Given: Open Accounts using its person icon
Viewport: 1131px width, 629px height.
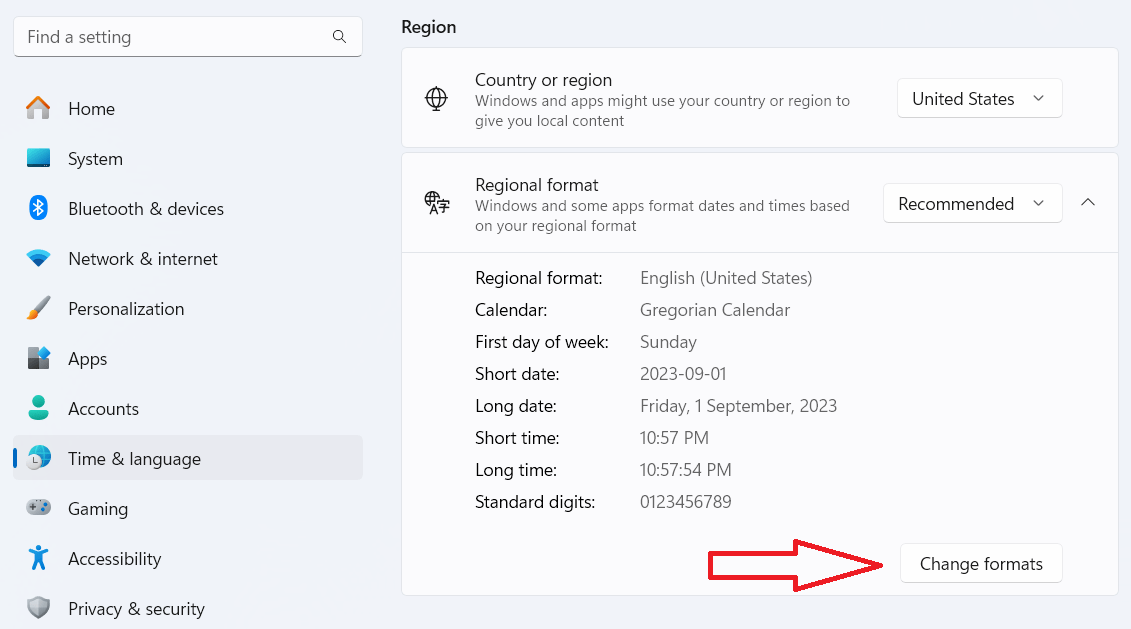Looking at the screenshot, I should point(37,408).
